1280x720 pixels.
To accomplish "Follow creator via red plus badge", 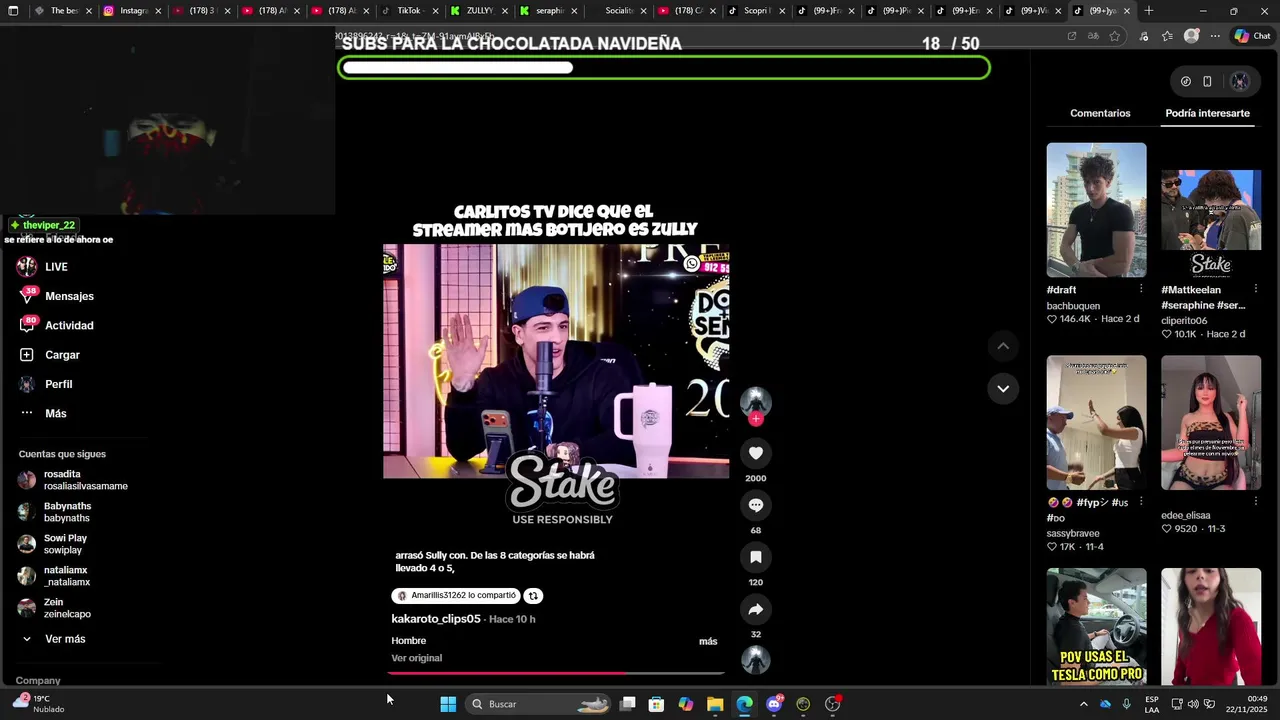I will (756, 419).
